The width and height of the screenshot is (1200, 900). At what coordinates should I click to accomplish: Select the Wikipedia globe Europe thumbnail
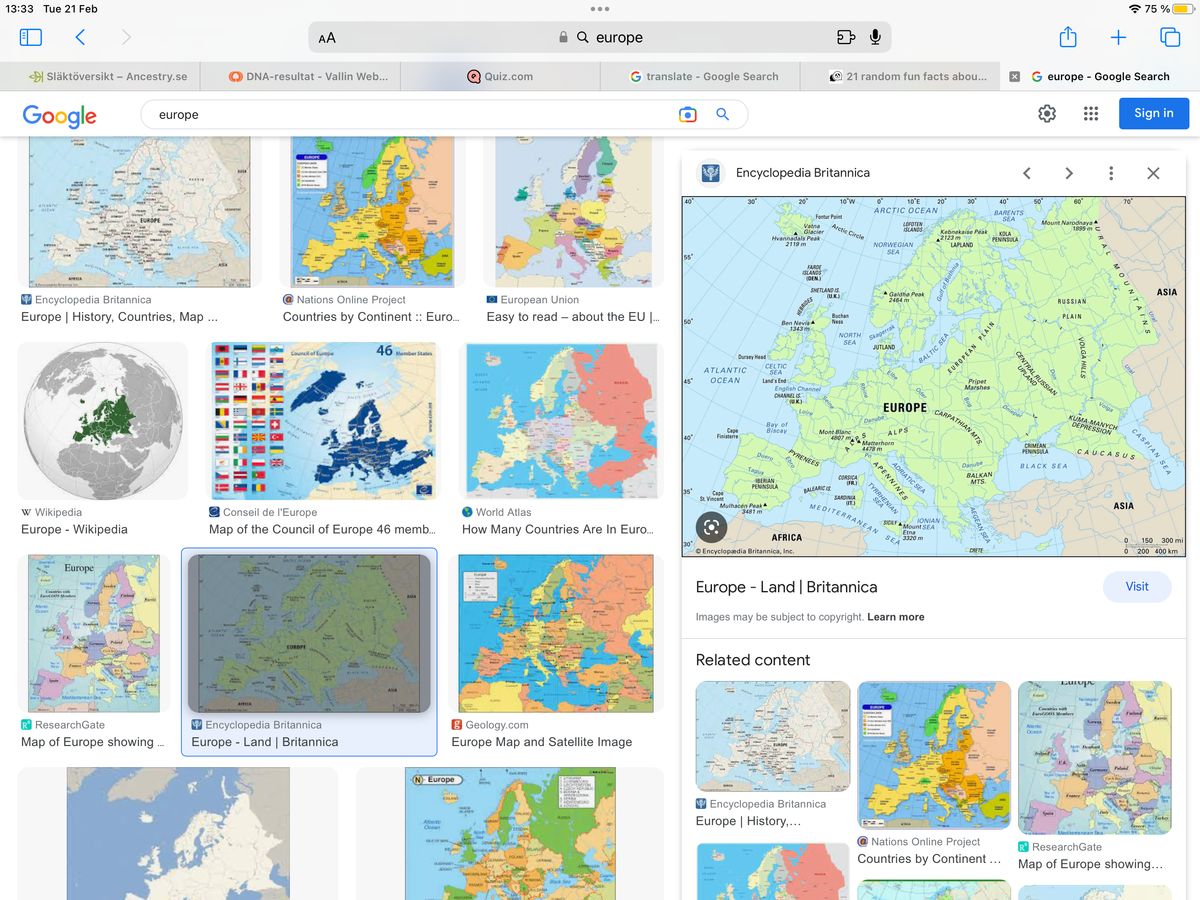[x=103, y=420]
